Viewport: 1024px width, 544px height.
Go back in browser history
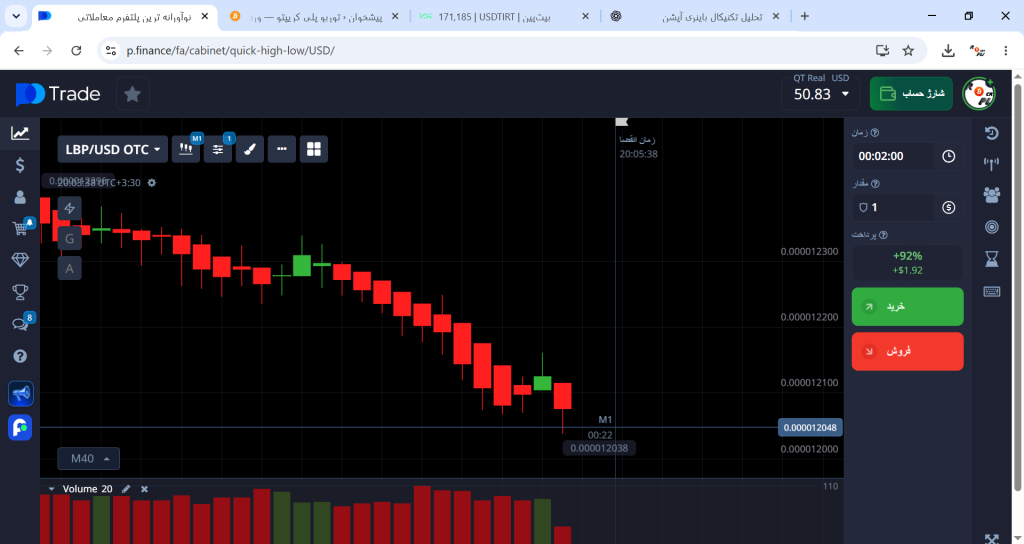tap(19, 50)
